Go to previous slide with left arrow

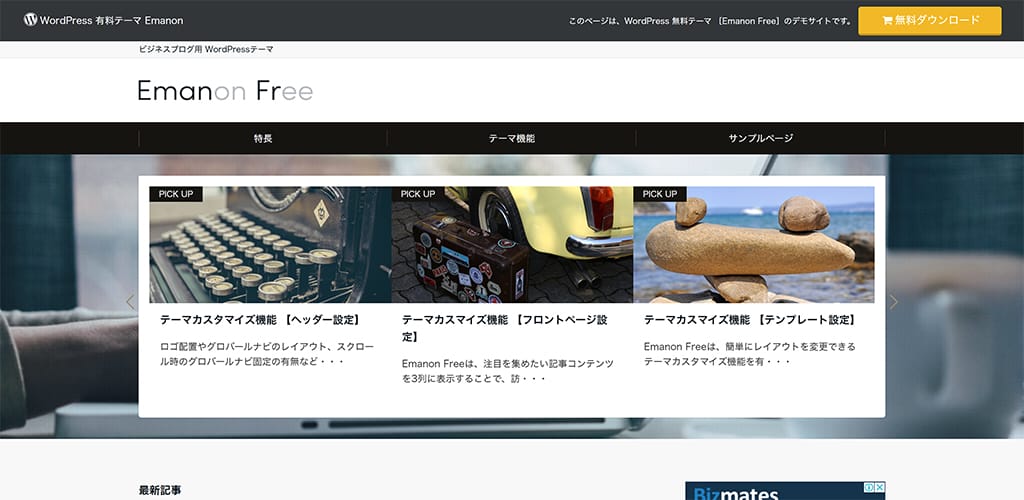130,302
